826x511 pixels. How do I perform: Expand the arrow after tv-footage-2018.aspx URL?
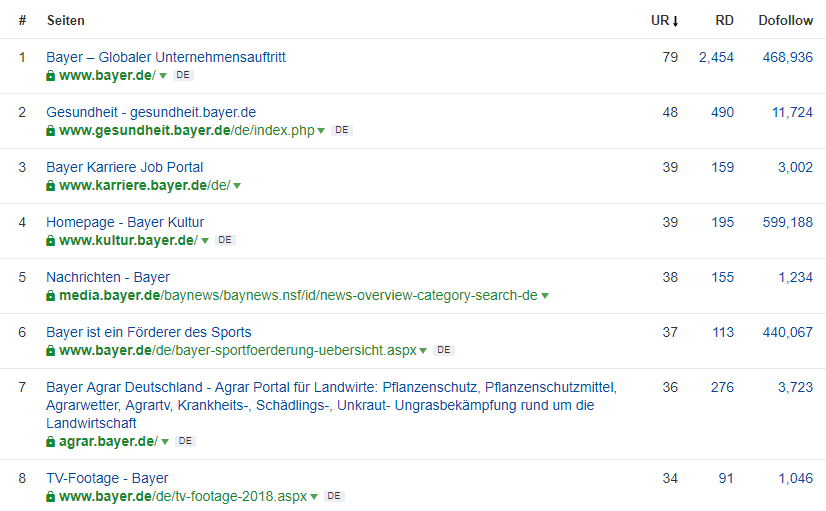[x=314, y=497]
